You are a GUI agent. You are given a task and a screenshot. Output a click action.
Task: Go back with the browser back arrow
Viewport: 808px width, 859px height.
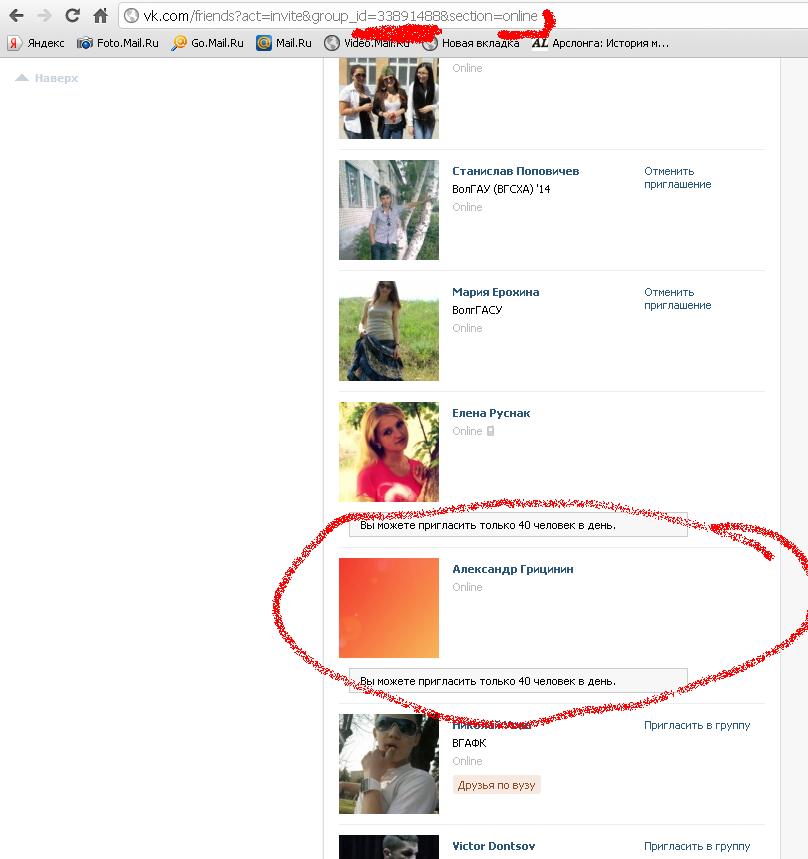[16, 15]
